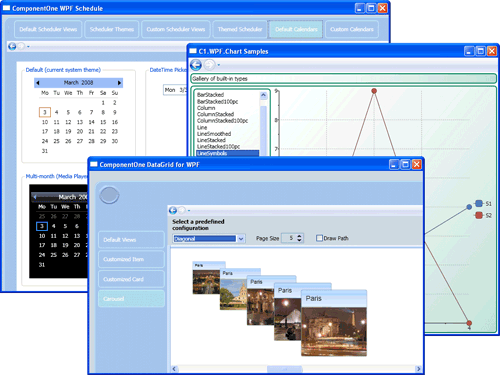
Task: Close the DataGrid for WPF window
Action: pyautogui.click(x=417, y=164)
